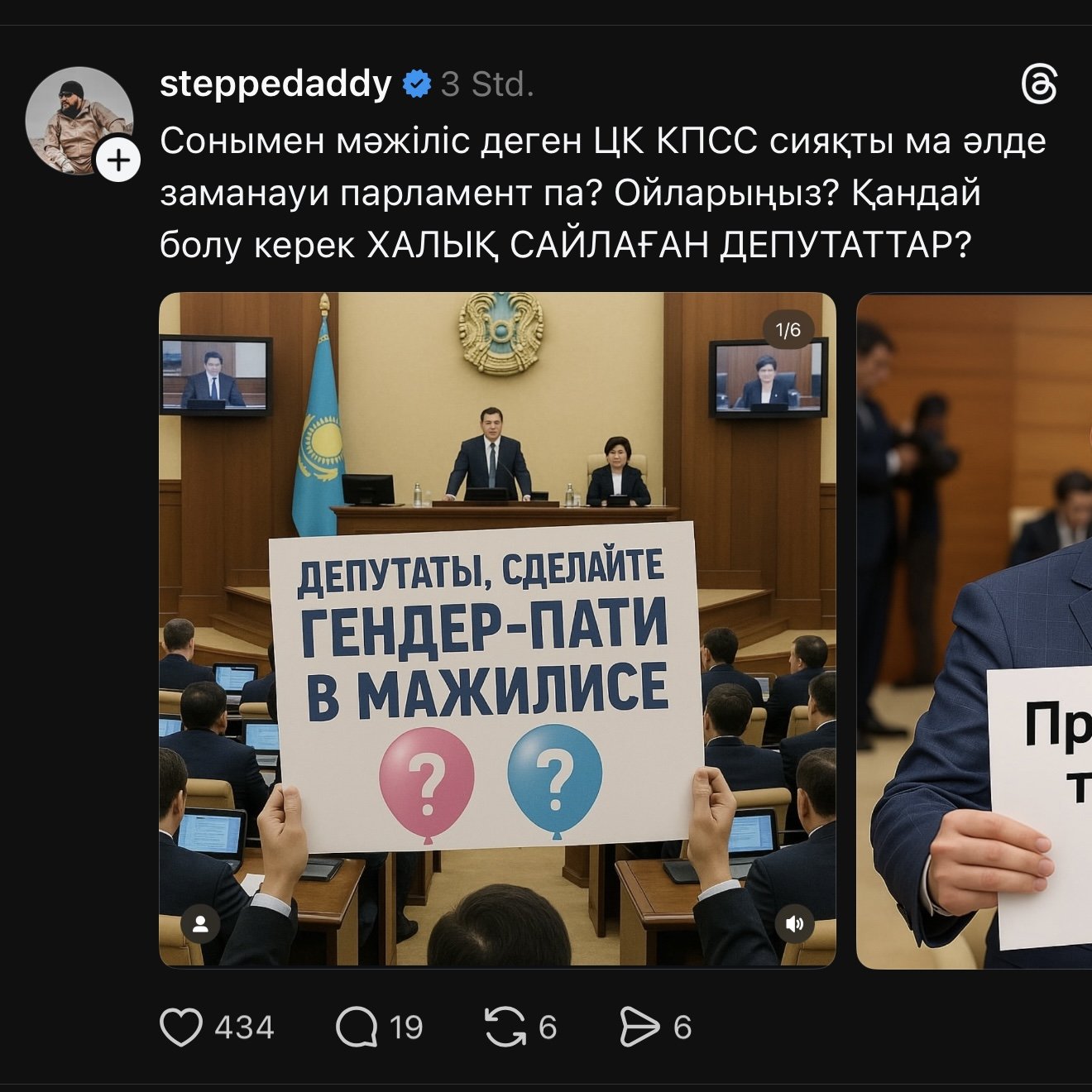View the 434 likes count

[x=244, y=1027]
